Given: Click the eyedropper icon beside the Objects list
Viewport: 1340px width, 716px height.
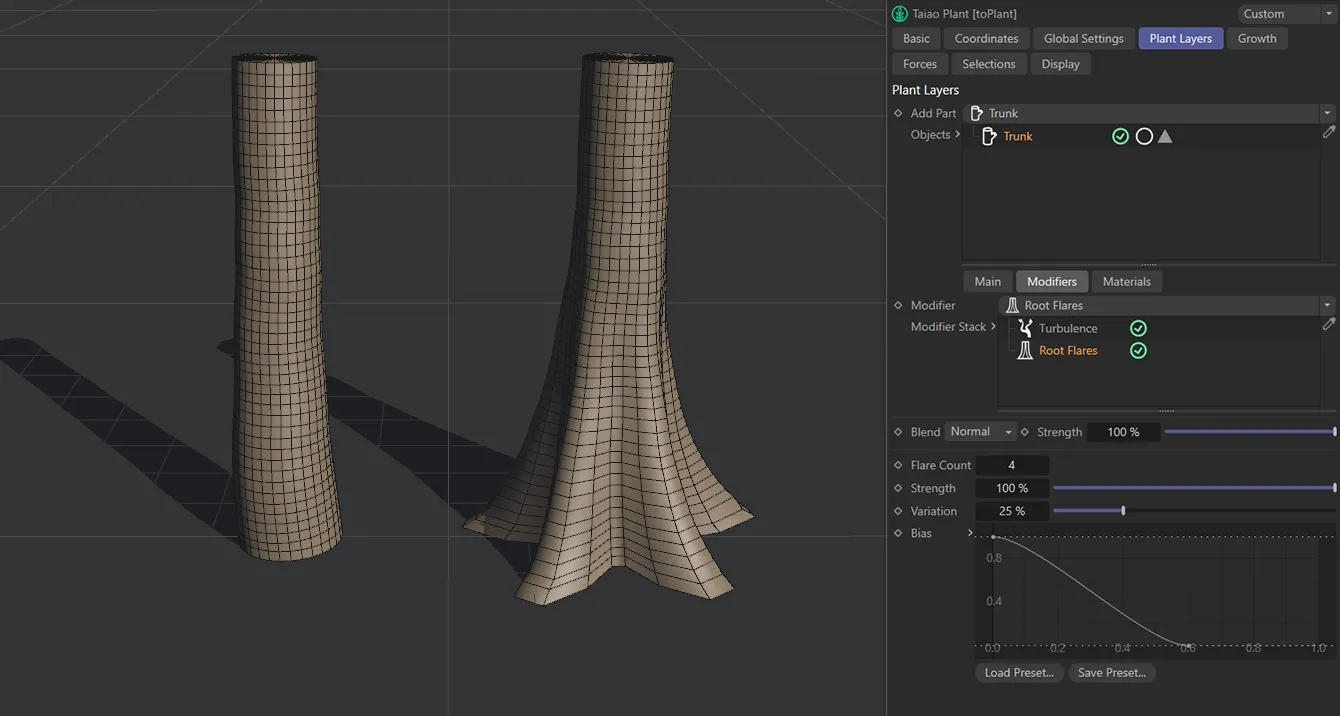Looking at the screenshot, I should (1329, 132).
